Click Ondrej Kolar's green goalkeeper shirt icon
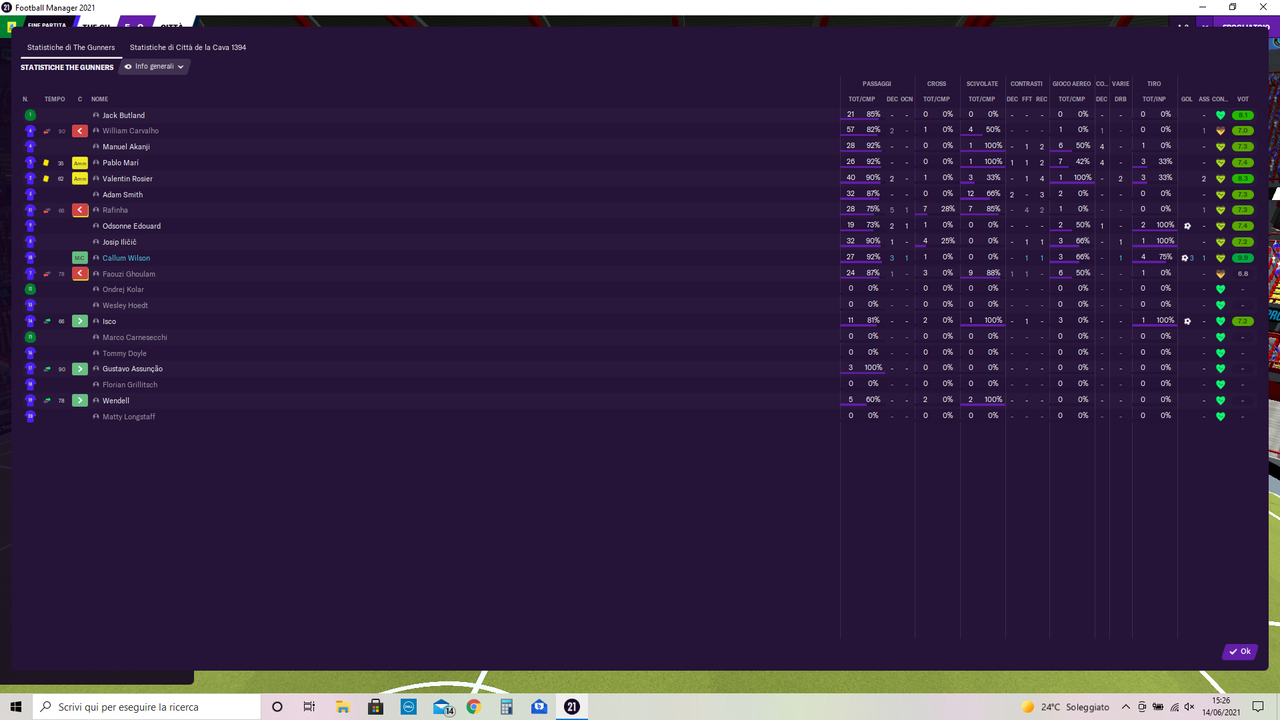The image size is (1280, 720). point(30,289)
